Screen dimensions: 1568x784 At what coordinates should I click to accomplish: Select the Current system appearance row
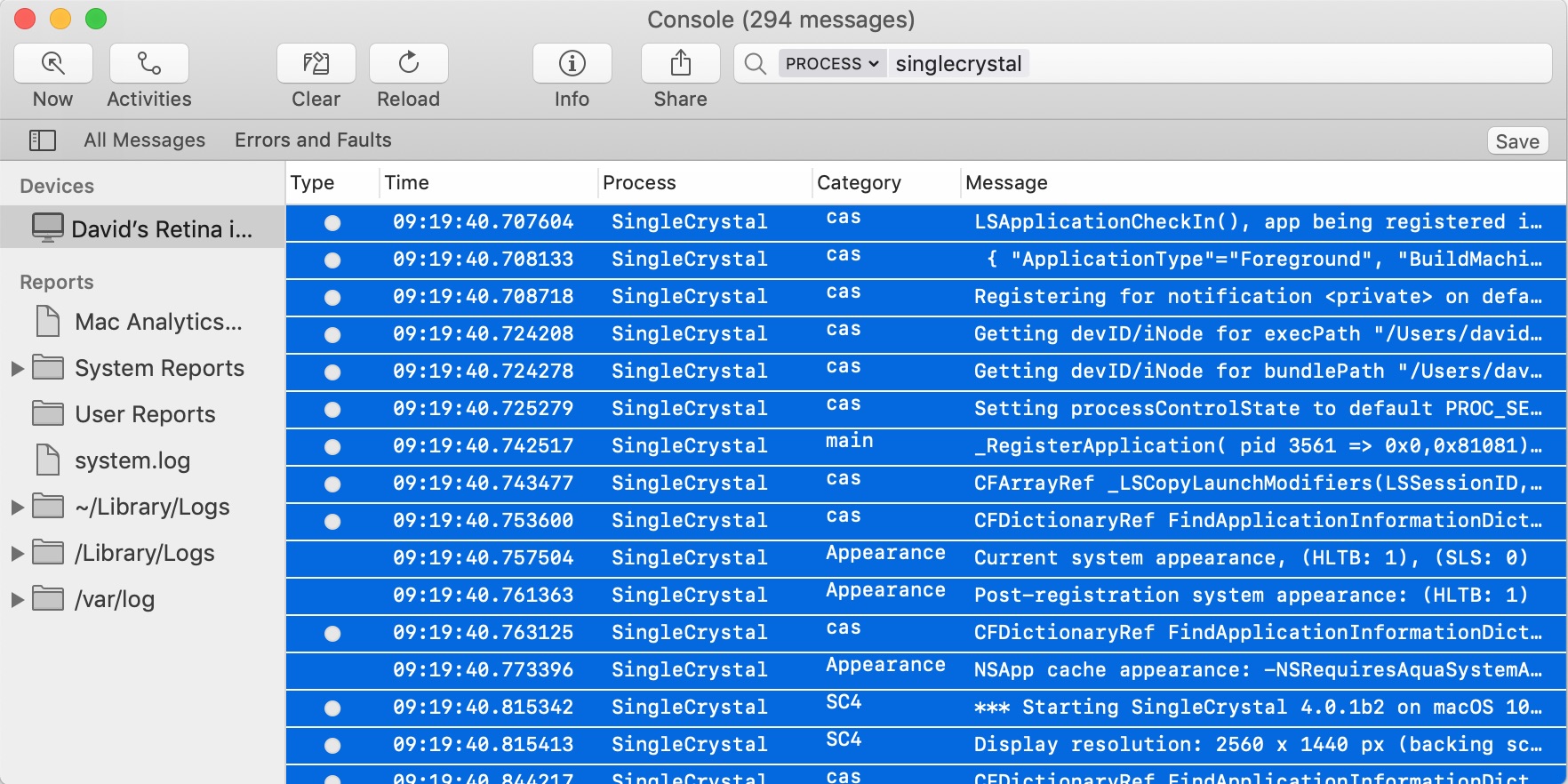click(926, 558)
